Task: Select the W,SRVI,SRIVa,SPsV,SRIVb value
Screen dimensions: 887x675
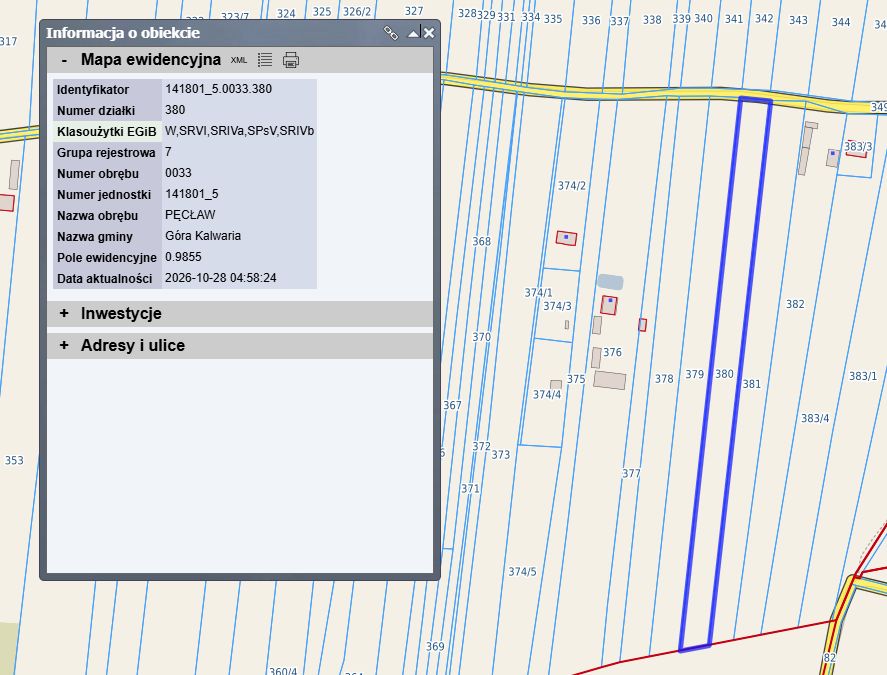Action: point(239,131)
